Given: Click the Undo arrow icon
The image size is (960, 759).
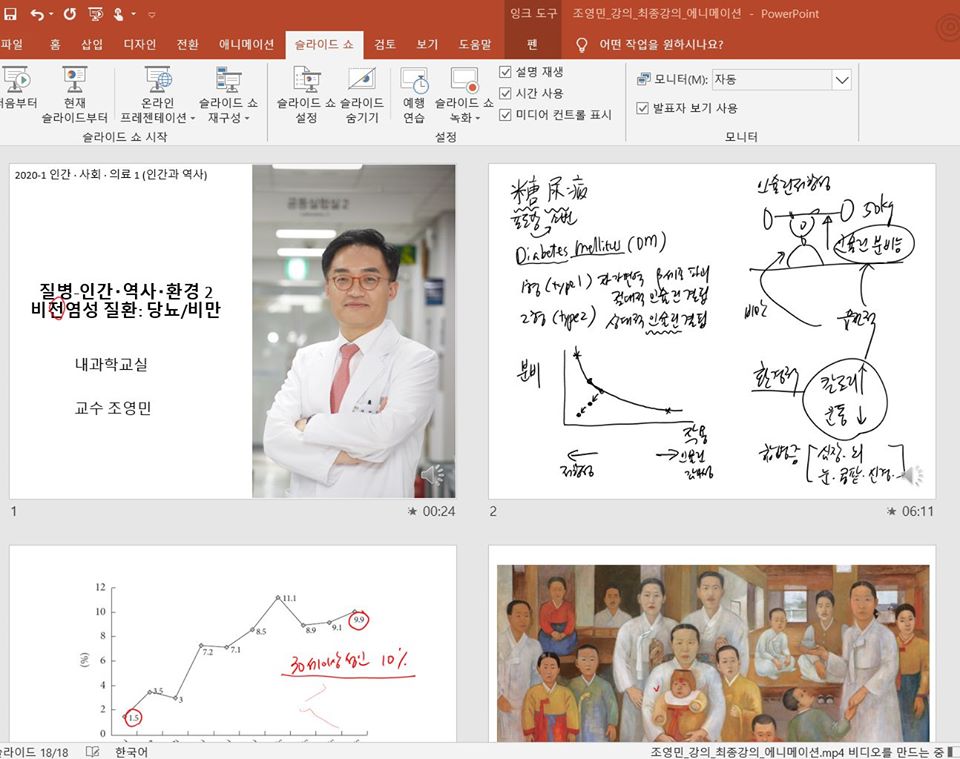Looking at the screenshot, I should click(x=37, y=14).
